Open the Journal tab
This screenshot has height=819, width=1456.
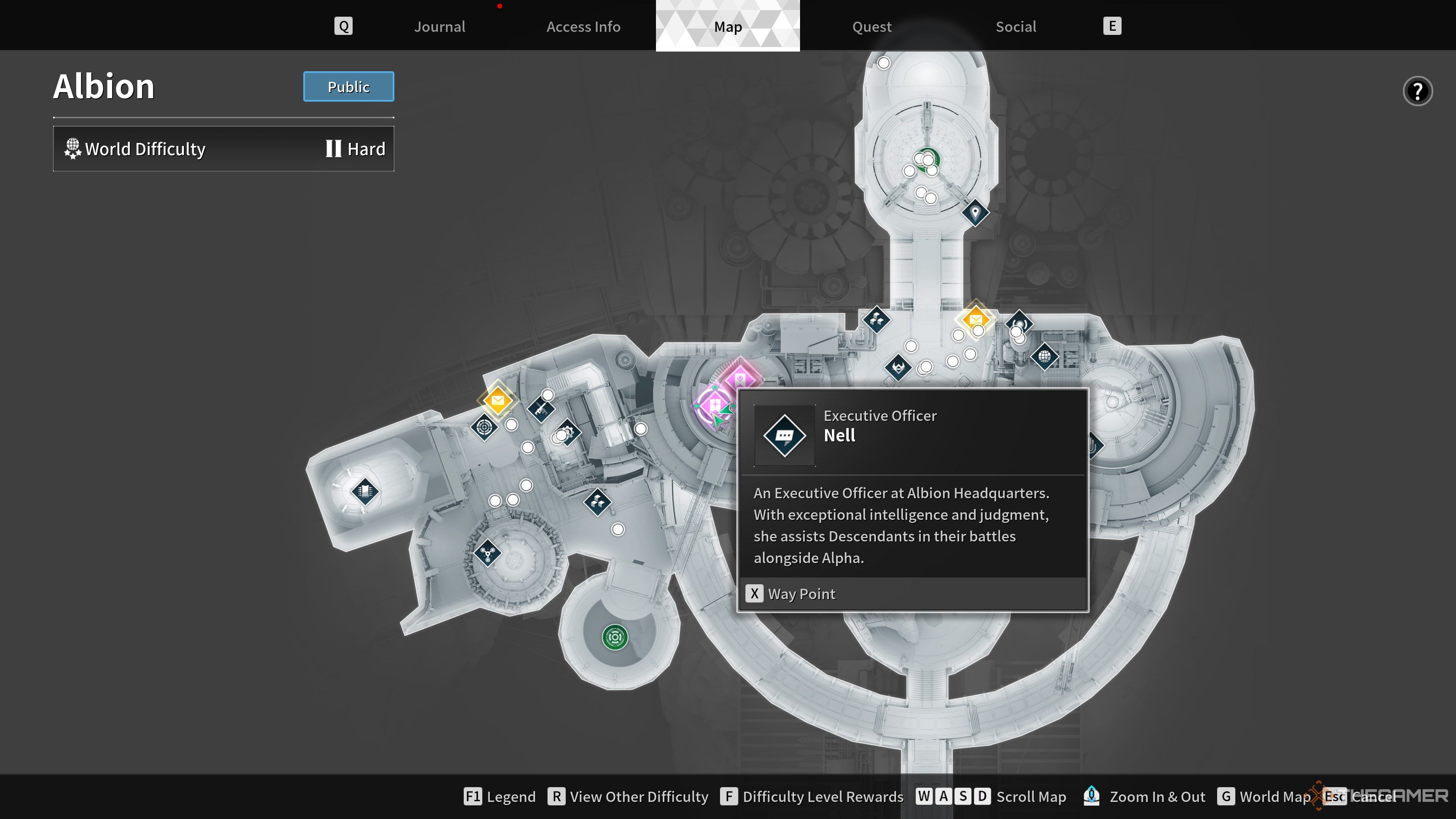click(x=439, y=26)
